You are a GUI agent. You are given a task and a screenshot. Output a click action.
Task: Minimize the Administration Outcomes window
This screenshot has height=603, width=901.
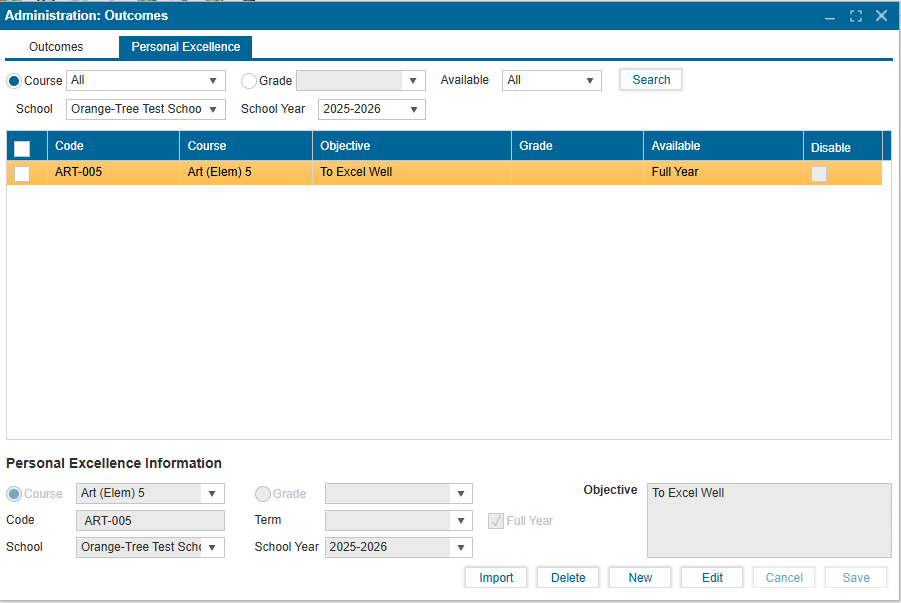coord(830,16)
